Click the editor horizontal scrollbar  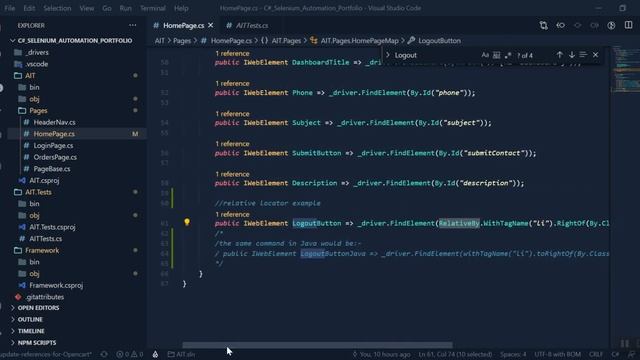click(x=317, y=345)
